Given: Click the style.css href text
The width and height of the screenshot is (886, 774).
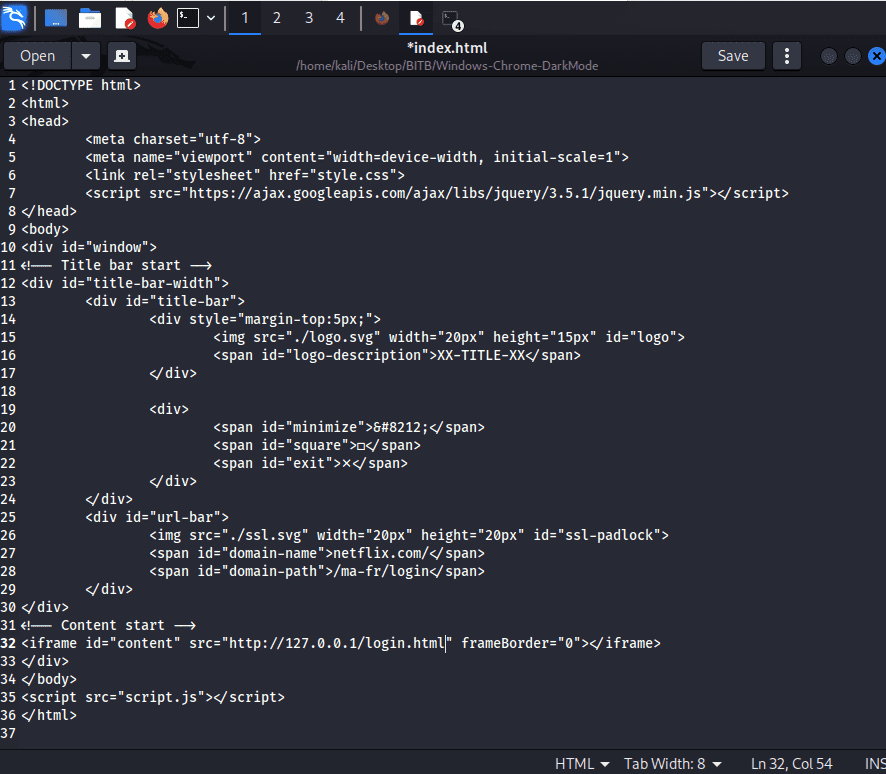Looking at the screenshot, I should click(x=357, y=175).
